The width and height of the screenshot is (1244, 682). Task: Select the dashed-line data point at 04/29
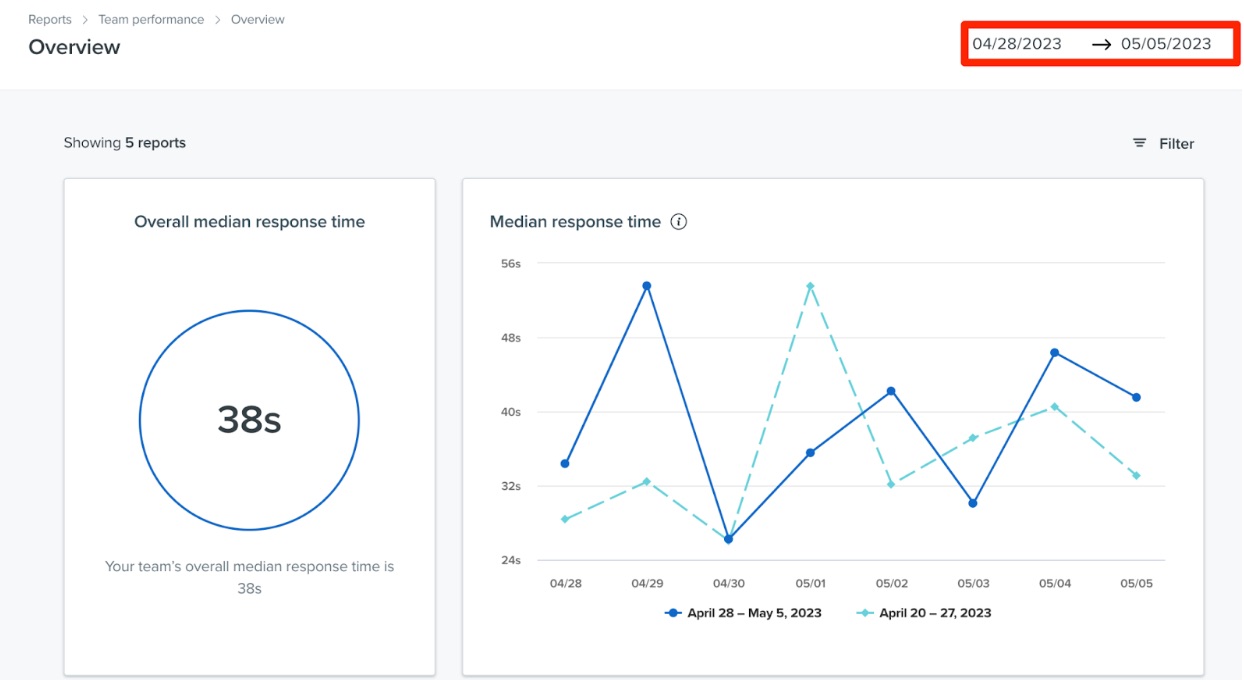647,482
